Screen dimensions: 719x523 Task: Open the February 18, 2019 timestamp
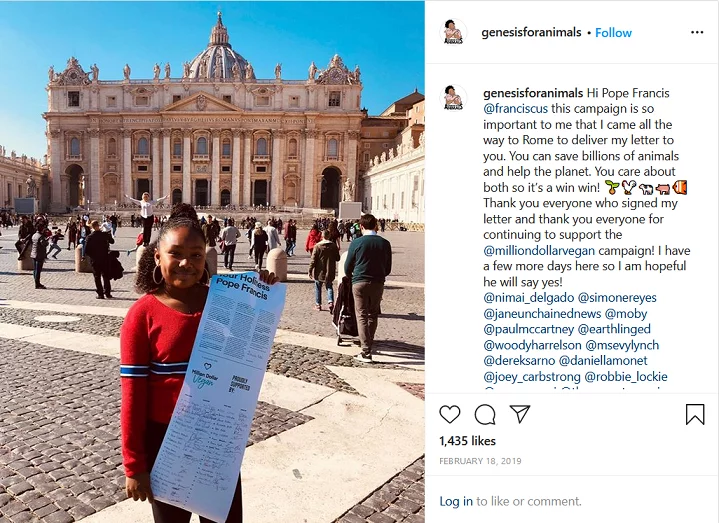coord(480,461)
